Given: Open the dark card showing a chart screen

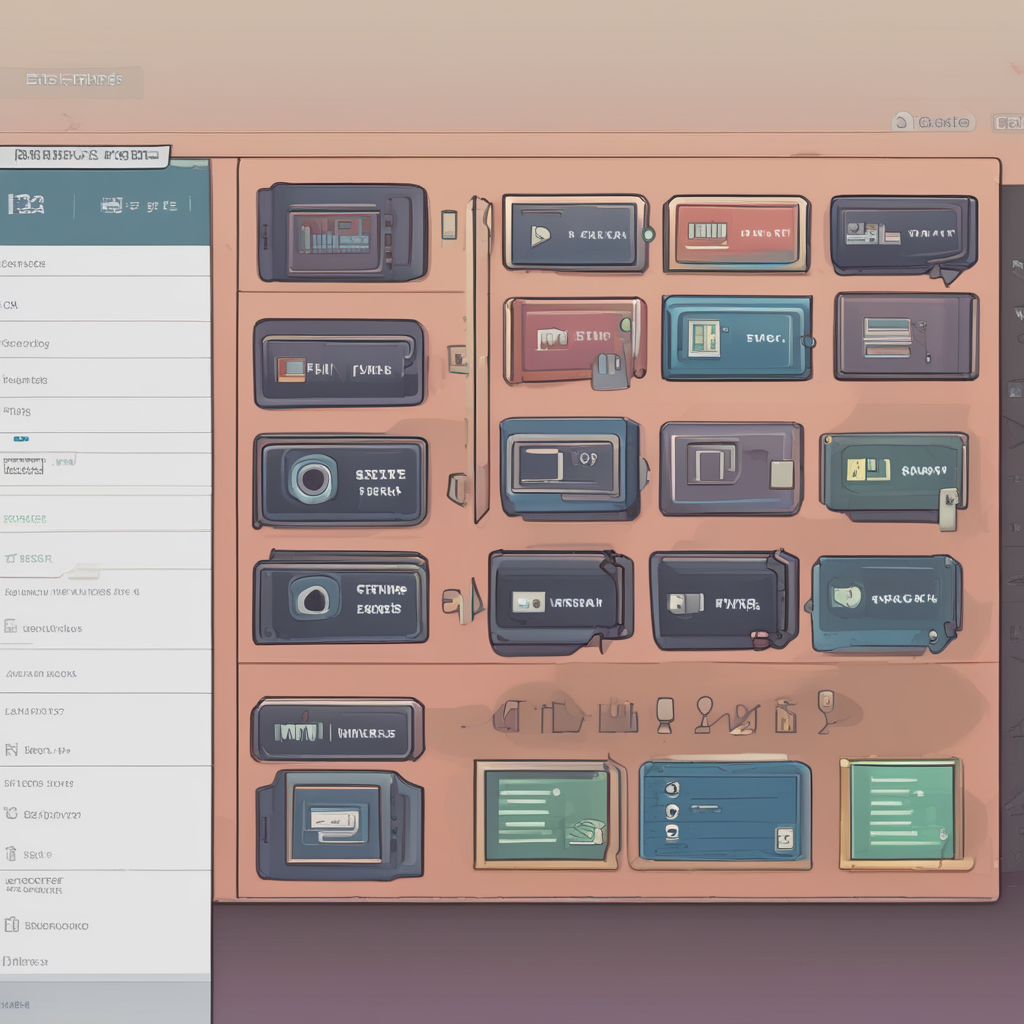Looking at the screenshot, I should [343, 232].
